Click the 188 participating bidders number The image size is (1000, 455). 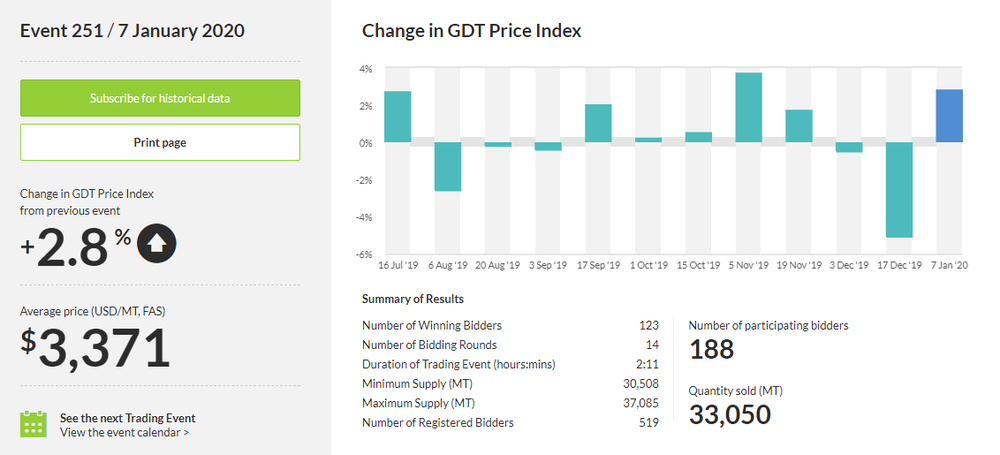[x=711, y=348]
